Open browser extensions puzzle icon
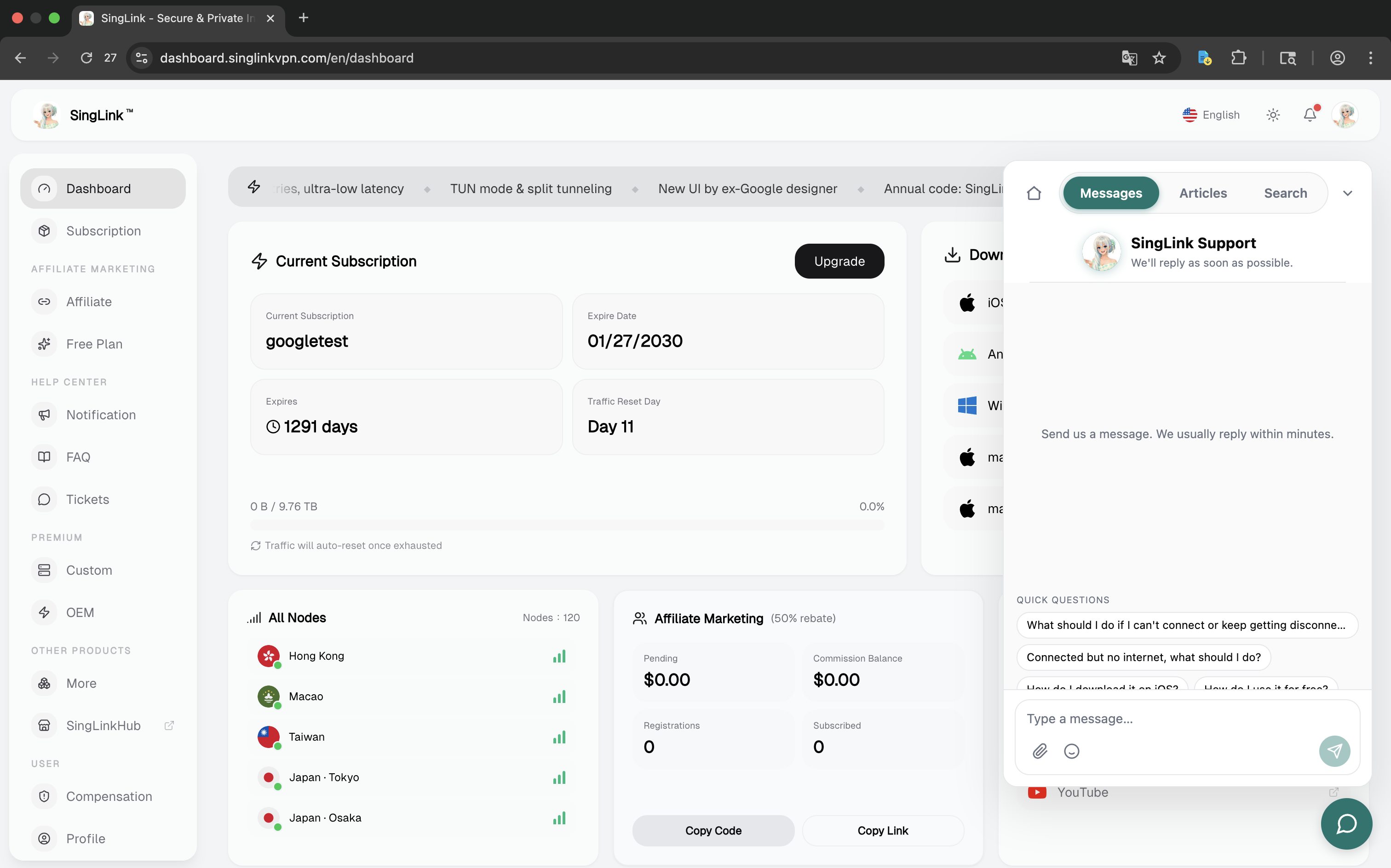This screenshot has width=1391, height=868. (1238, 58)
